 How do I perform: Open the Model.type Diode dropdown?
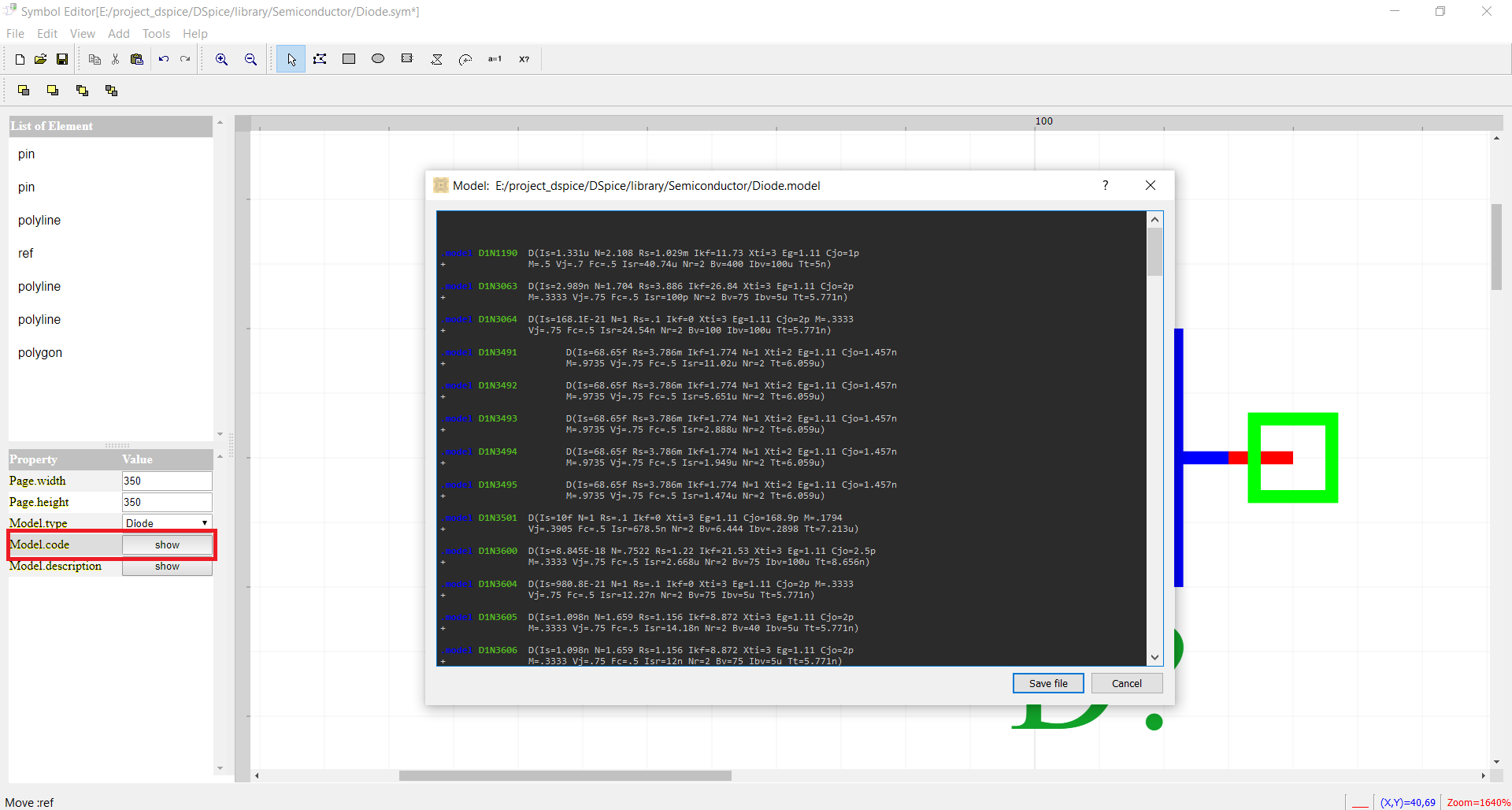tap(167, 523)
